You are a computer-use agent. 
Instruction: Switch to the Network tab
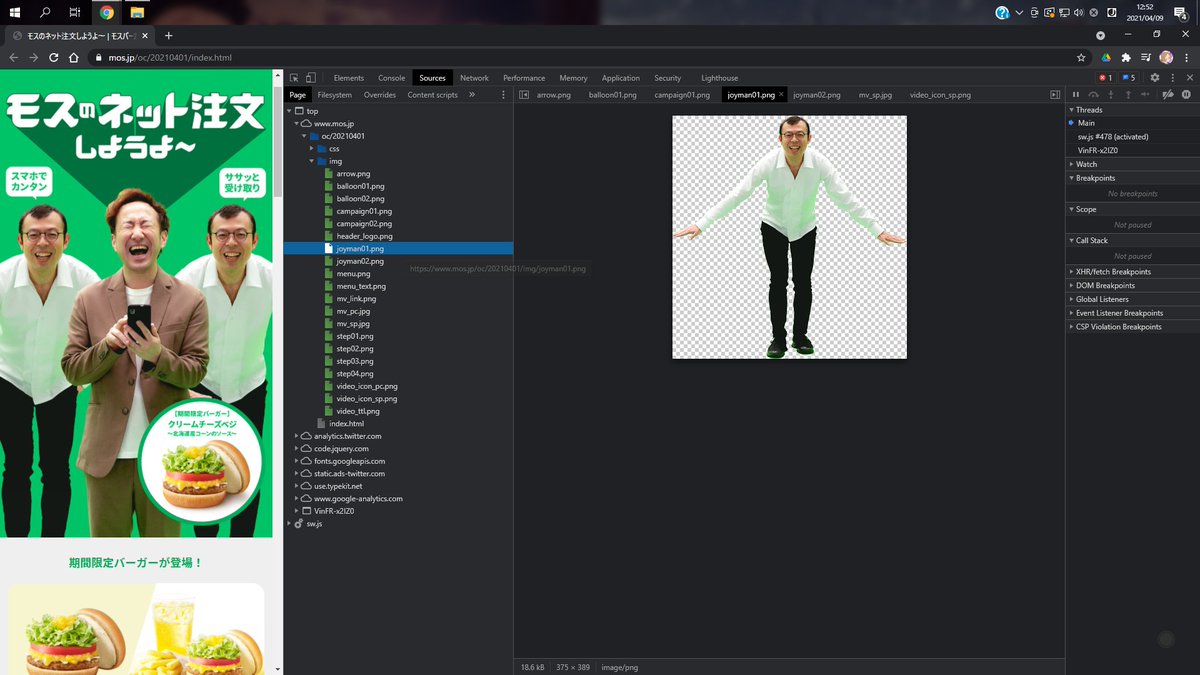tap(474, 78)
